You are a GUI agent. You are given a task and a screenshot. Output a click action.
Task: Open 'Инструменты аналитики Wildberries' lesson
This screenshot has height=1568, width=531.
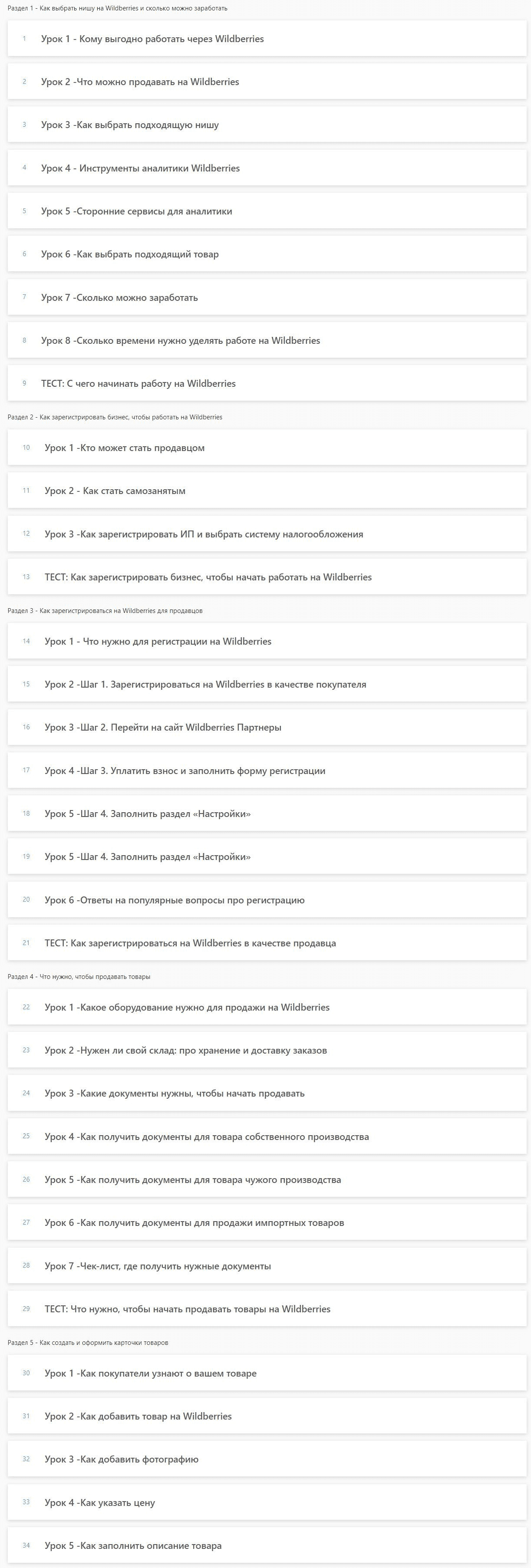[x=140, y=168]
